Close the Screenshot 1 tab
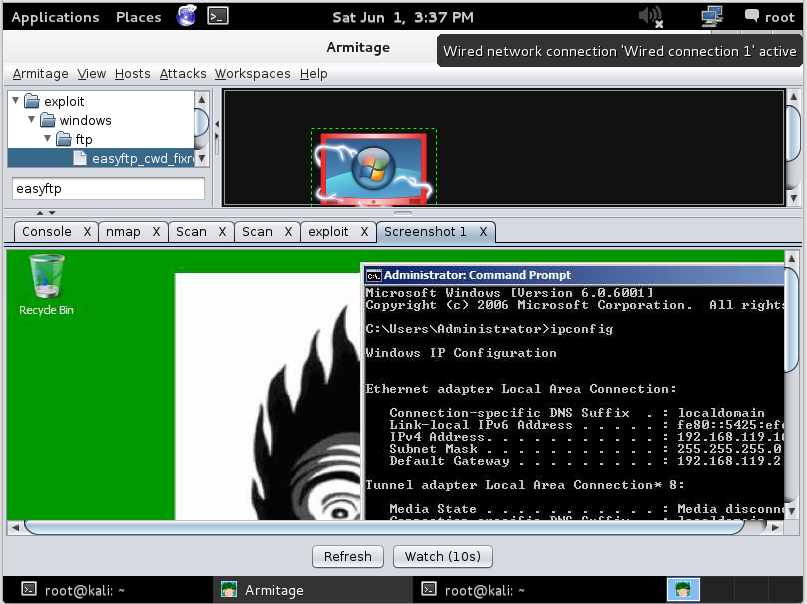807x604 pixels. (x=483, y=232)
